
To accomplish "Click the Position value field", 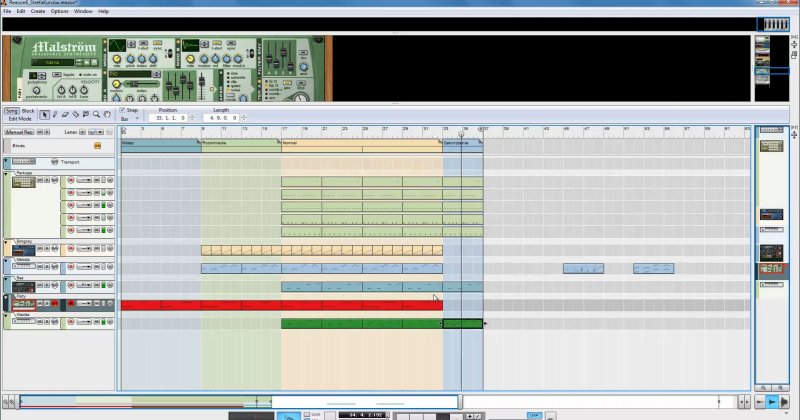I will (167, 118).
